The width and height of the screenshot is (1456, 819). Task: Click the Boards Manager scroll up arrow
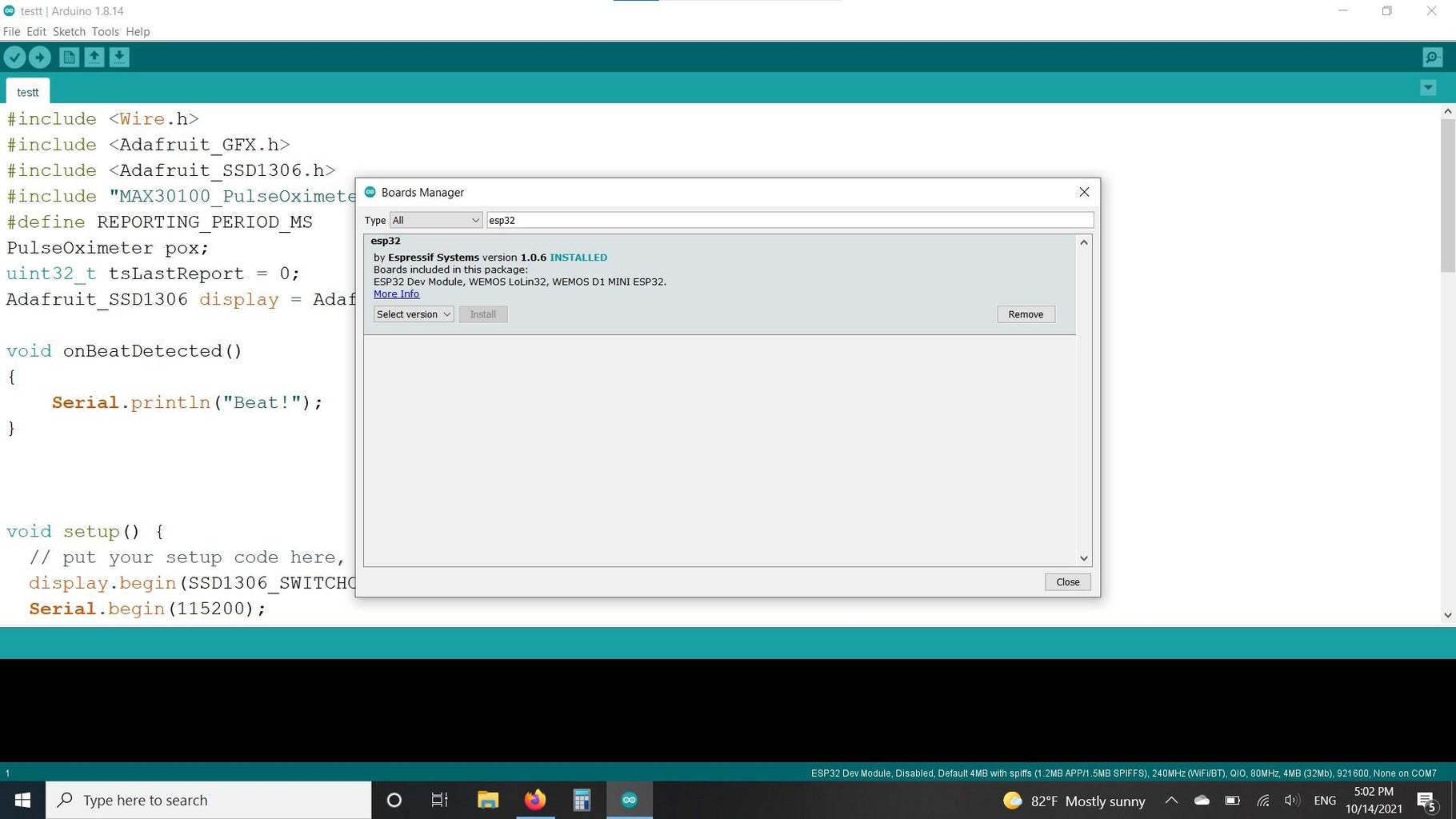[x=1084, y=242]
